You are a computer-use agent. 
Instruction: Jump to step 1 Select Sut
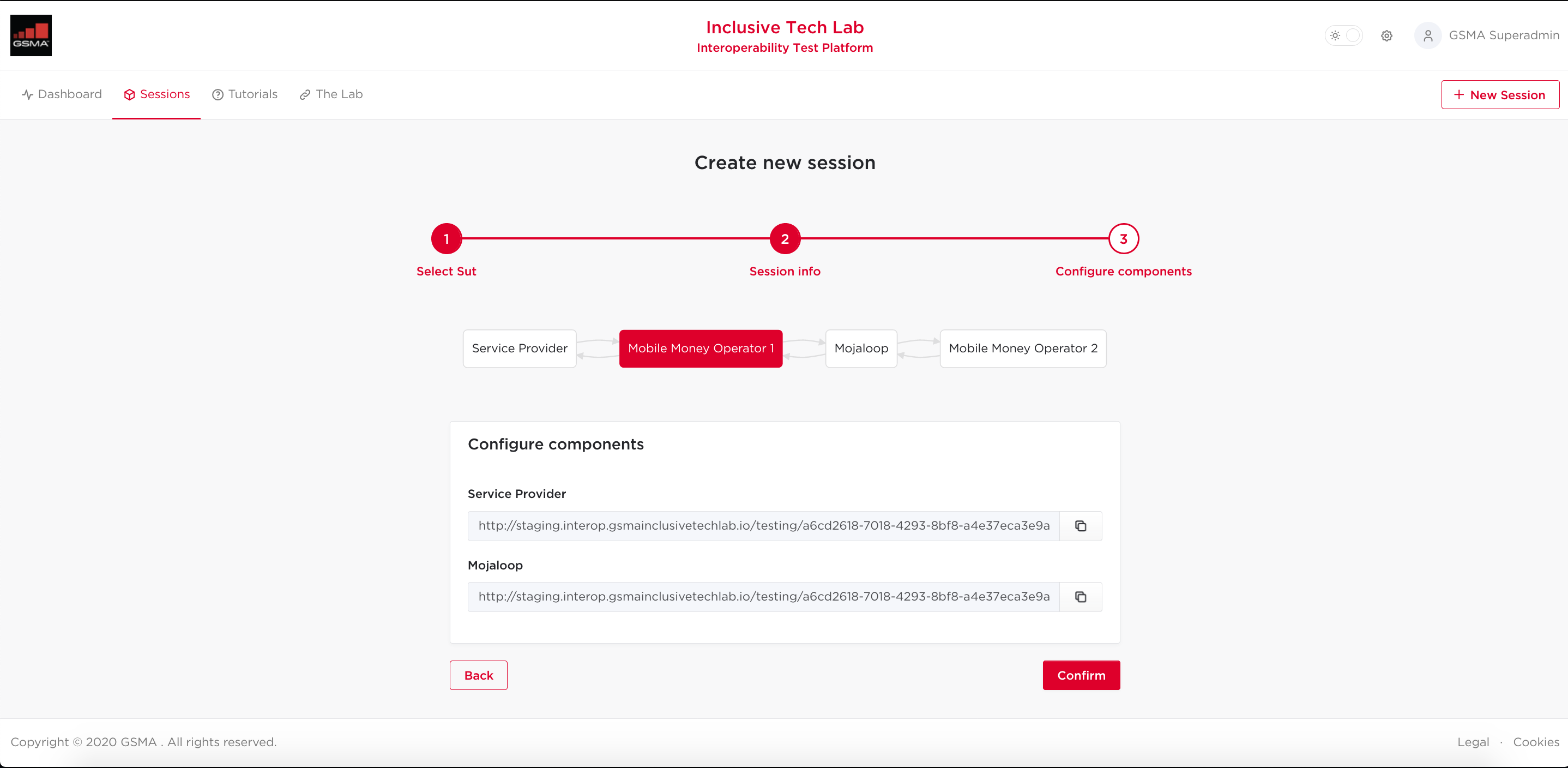(x=446, y=239)
